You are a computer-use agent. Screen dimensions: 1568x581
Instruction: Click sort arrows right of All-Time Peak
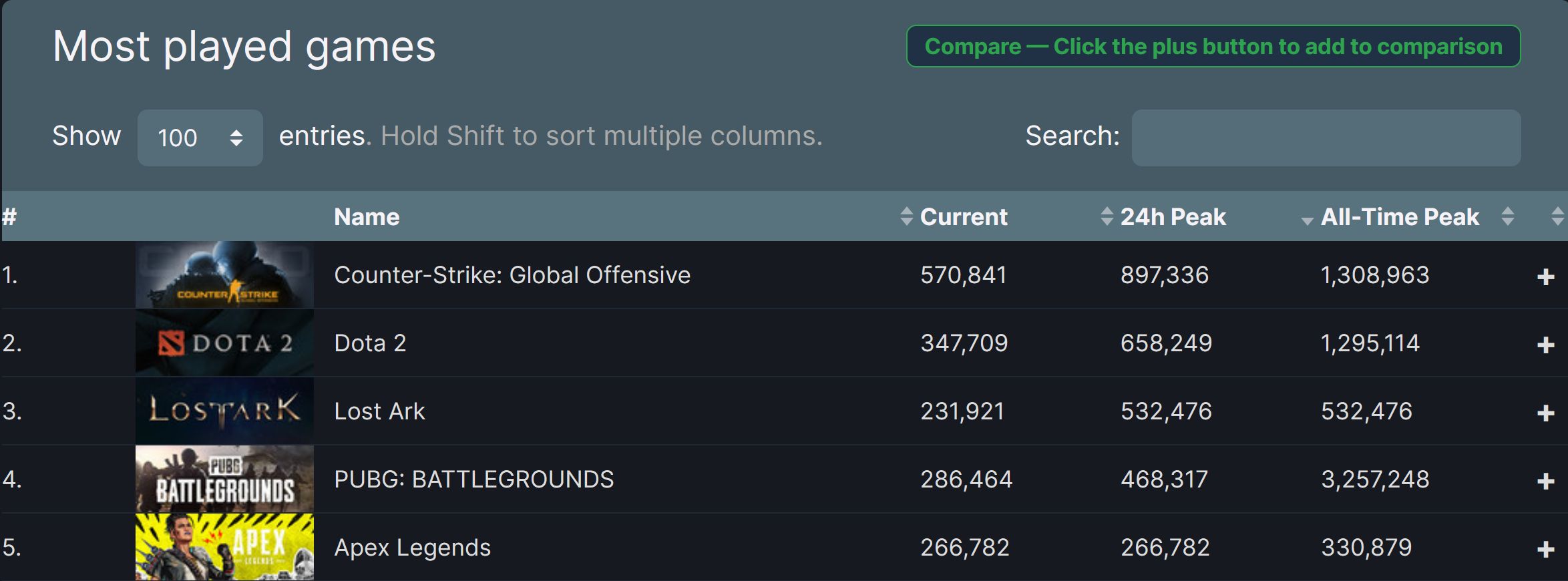[x=1507, y=216]
